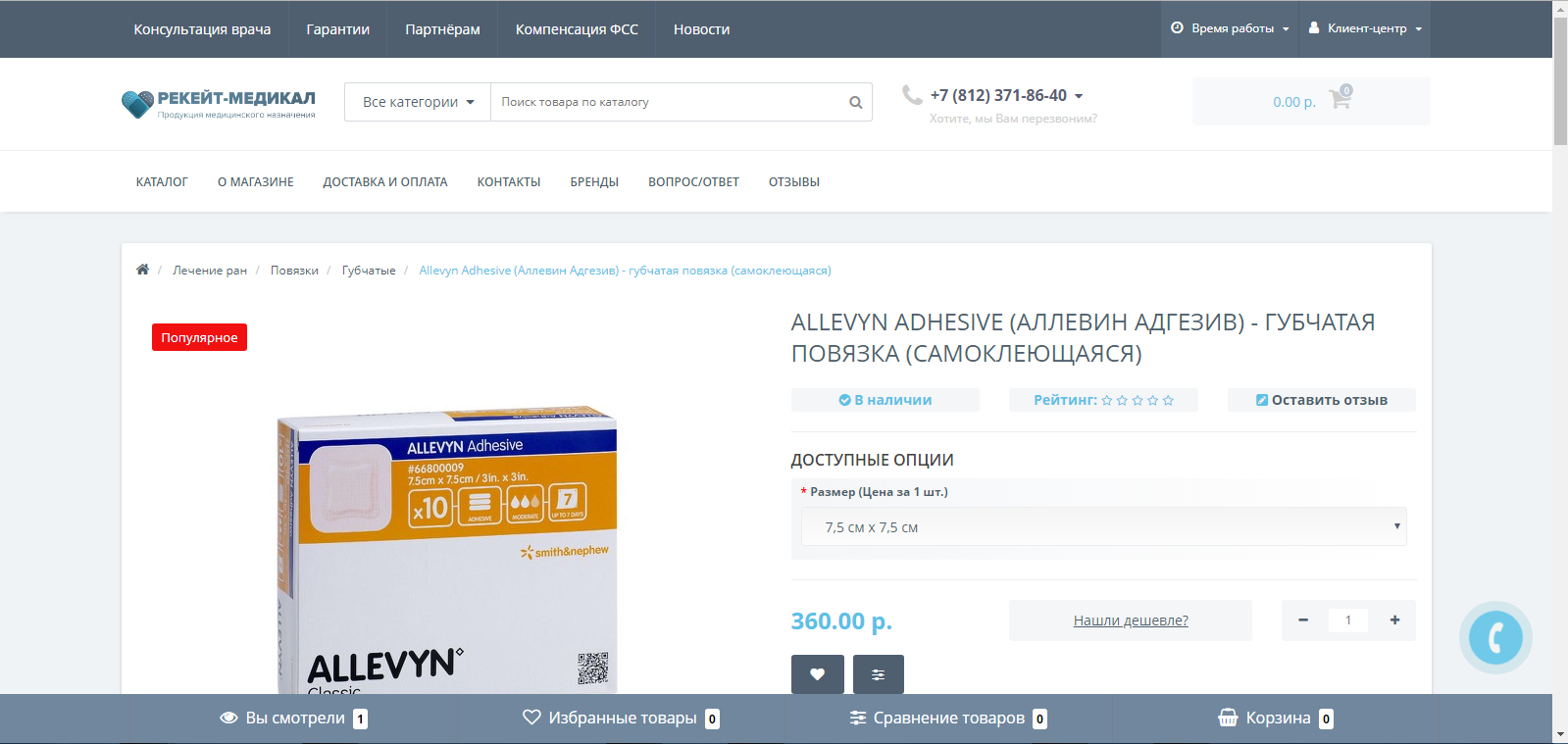Open Новости top menu item

[701, 29]
